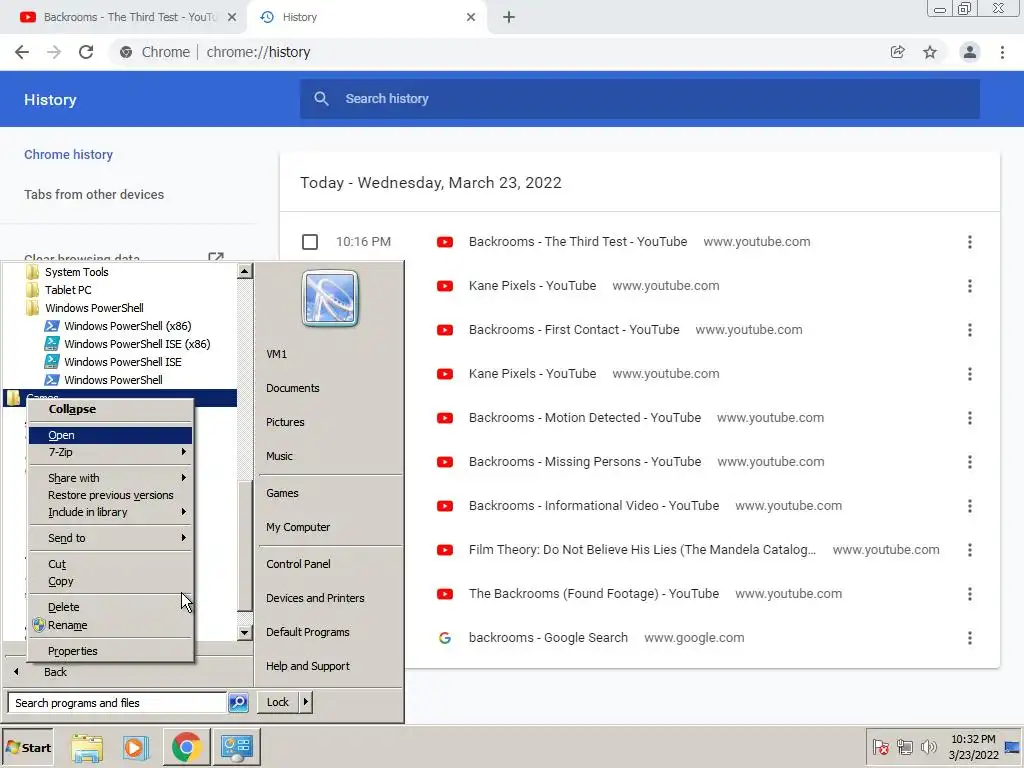This screenshot has width=1024, height=768.
Task: Select Tabs from other devices
Action: pos(94,195)
